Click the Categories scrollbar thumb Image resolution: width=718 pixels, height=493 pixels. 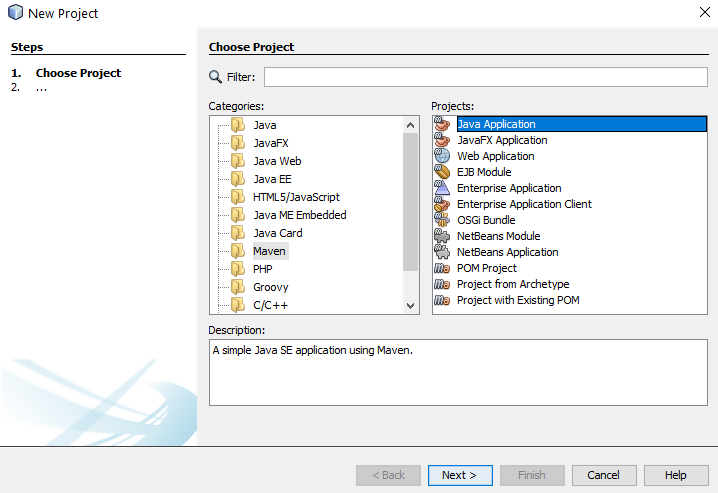[x=410, y=201]
